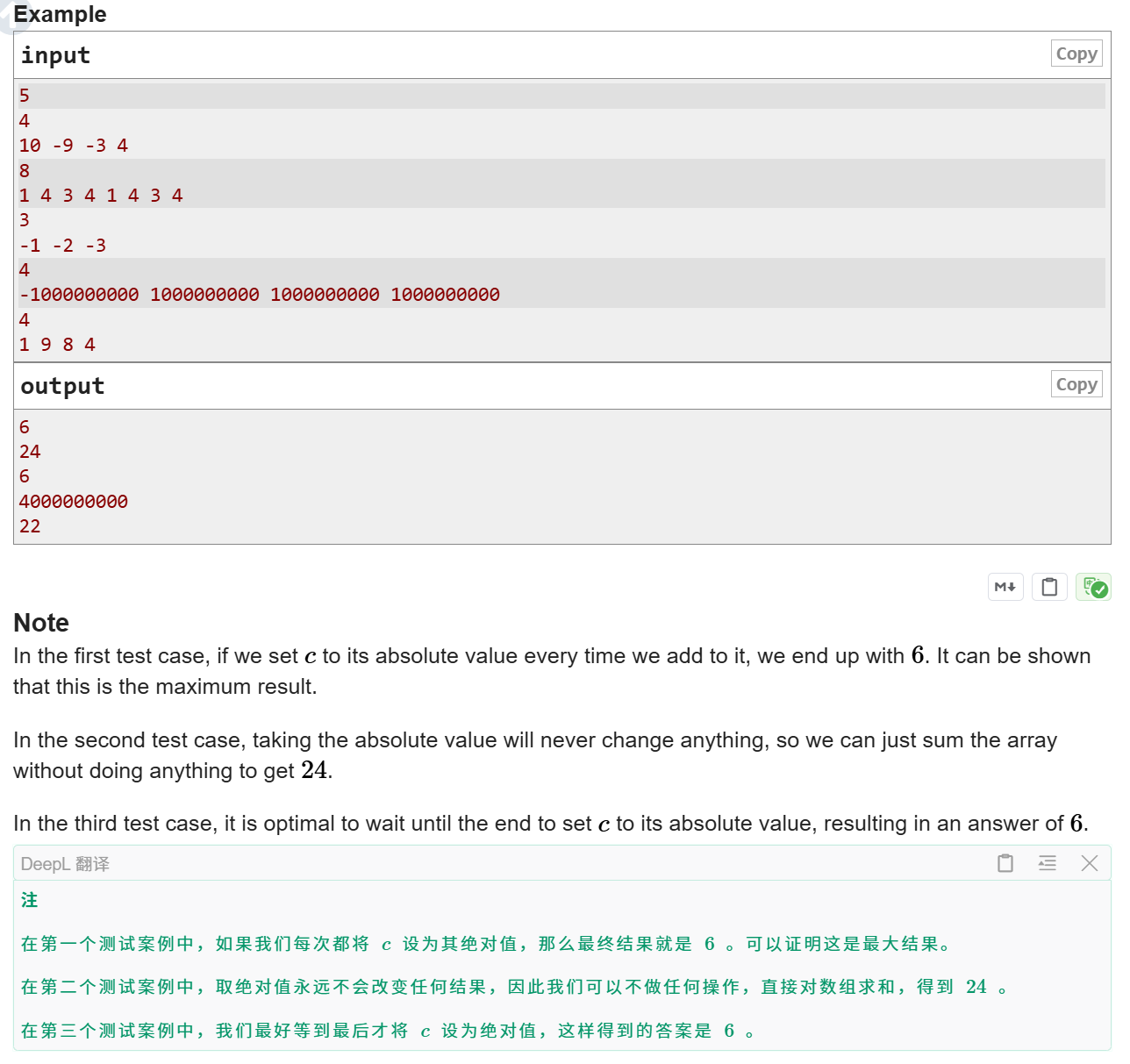Image resolution: width=1130 pixels, height=1064 pixels.
Task: Click the translated line starting '在第一个测试案例中'
Action: click(488, 944)
